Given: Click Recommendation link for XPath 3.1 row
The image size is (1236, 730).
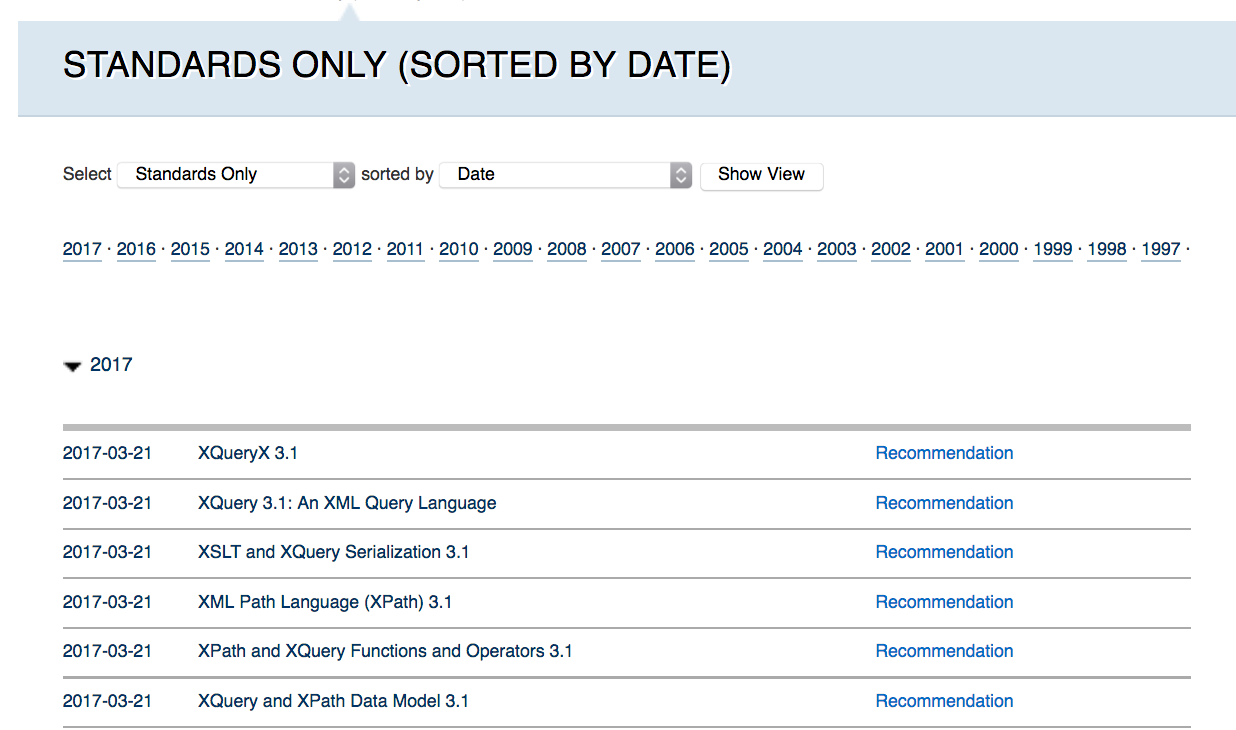Looking at the screenshot, I should 944,602.
